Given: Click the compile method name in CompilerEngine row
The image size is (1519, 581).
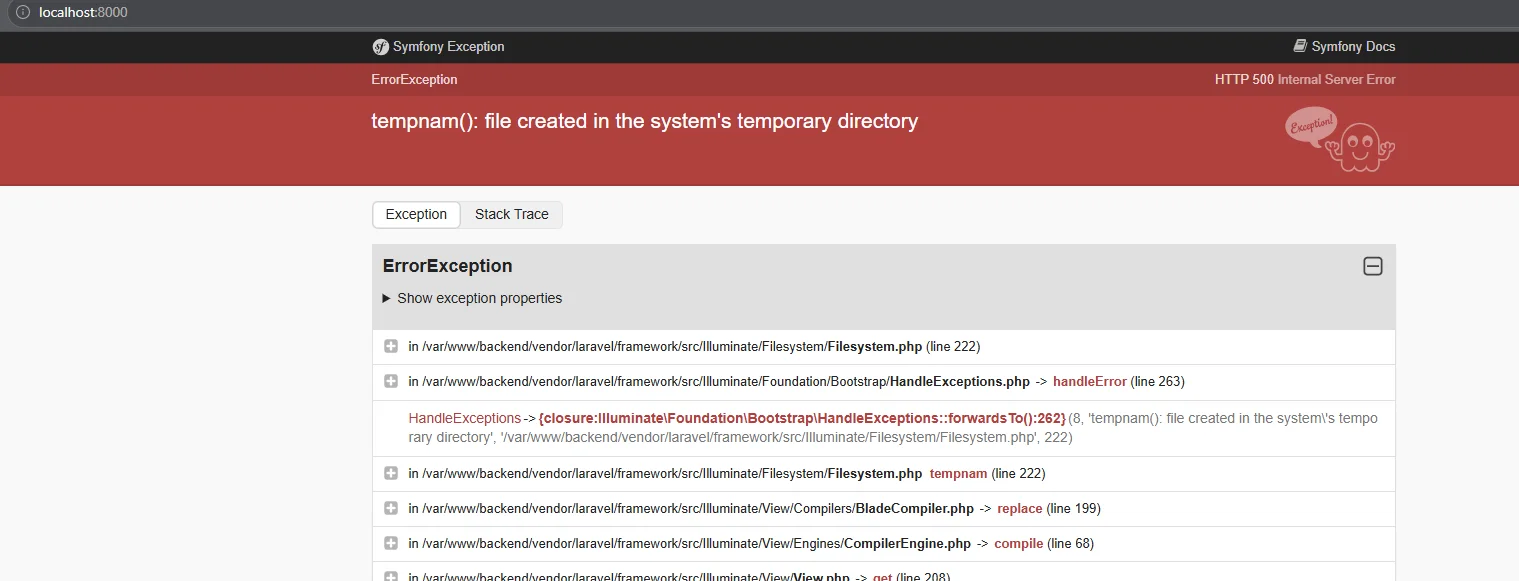Looking at the screenshot, I should 1018,543.
